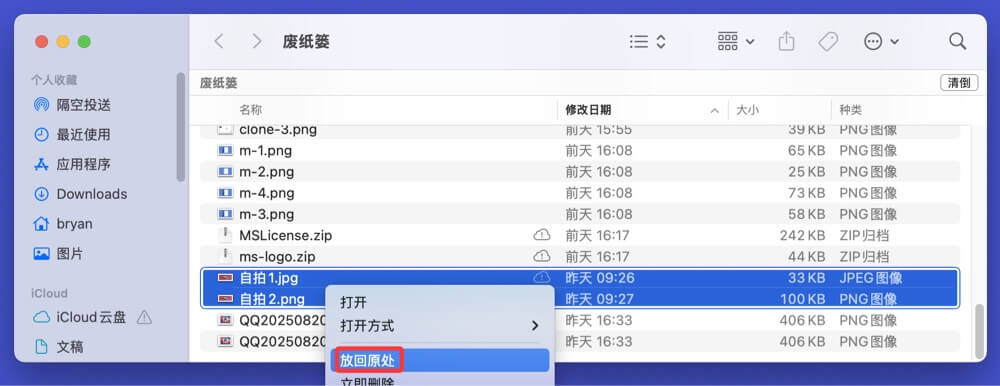
Task: Click the search magnifier icon
Action: coord(957,41)
